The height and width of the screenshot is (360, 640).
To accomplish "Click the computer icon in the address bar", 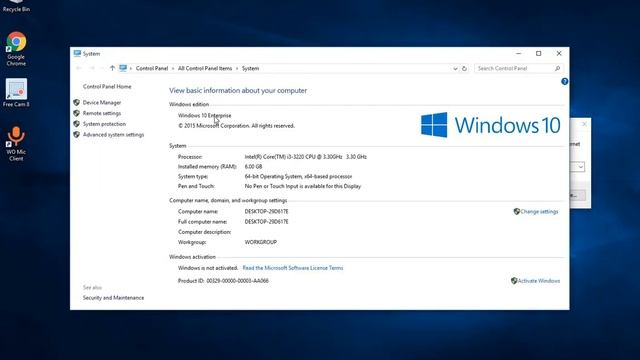I will coord(123,68).
